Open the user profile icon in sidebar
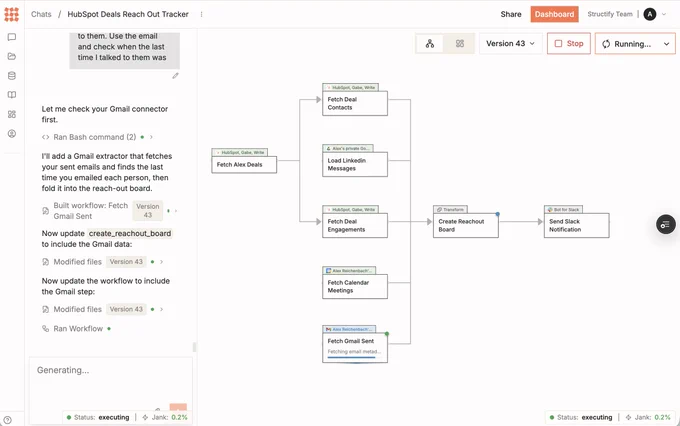680x426 pixels. coord(12,134)
